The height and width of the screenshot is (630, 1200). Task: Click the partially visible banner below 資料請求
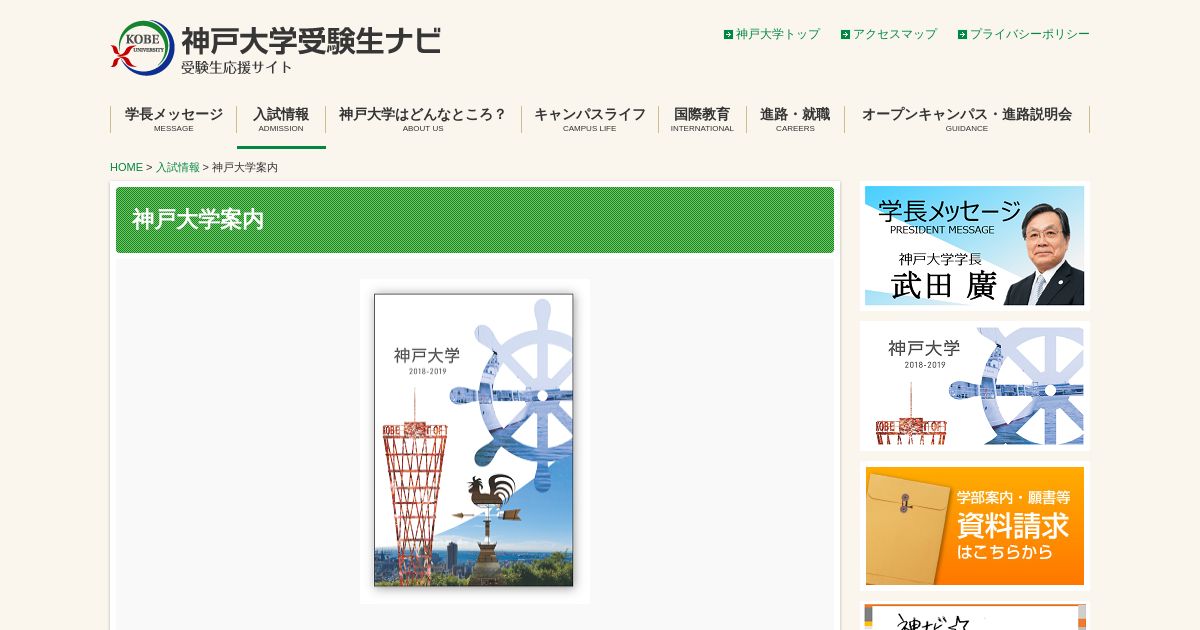point(974,616)
